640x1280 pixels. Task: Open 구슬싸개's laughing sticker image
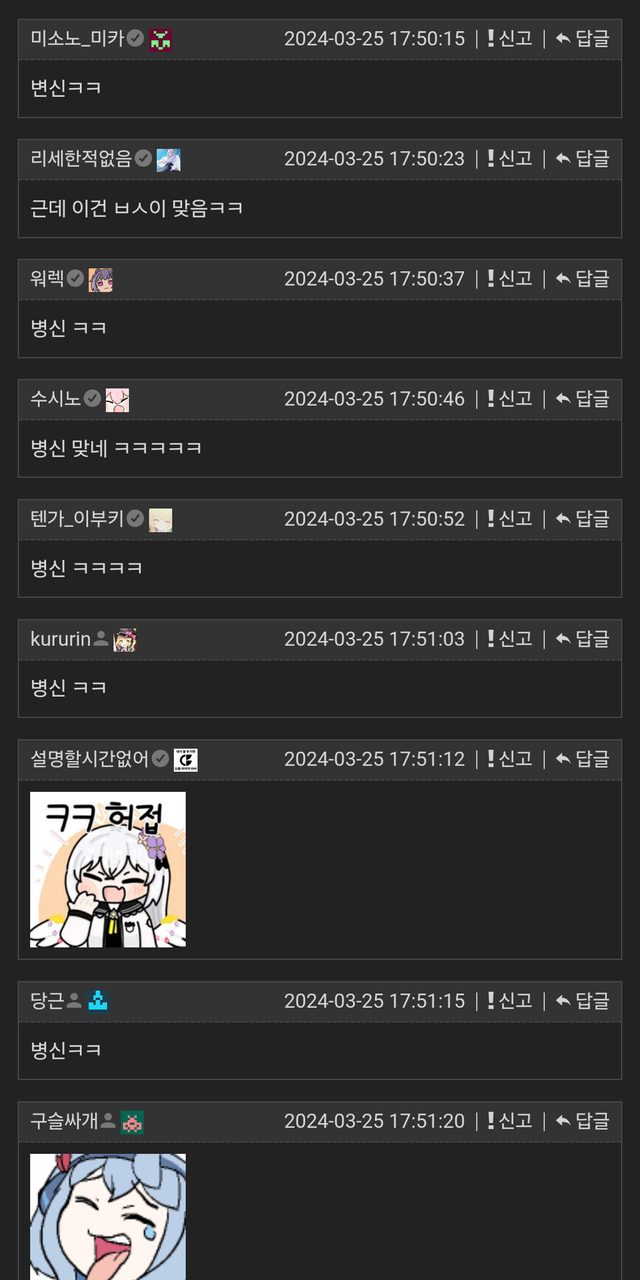click(108, 1217)
